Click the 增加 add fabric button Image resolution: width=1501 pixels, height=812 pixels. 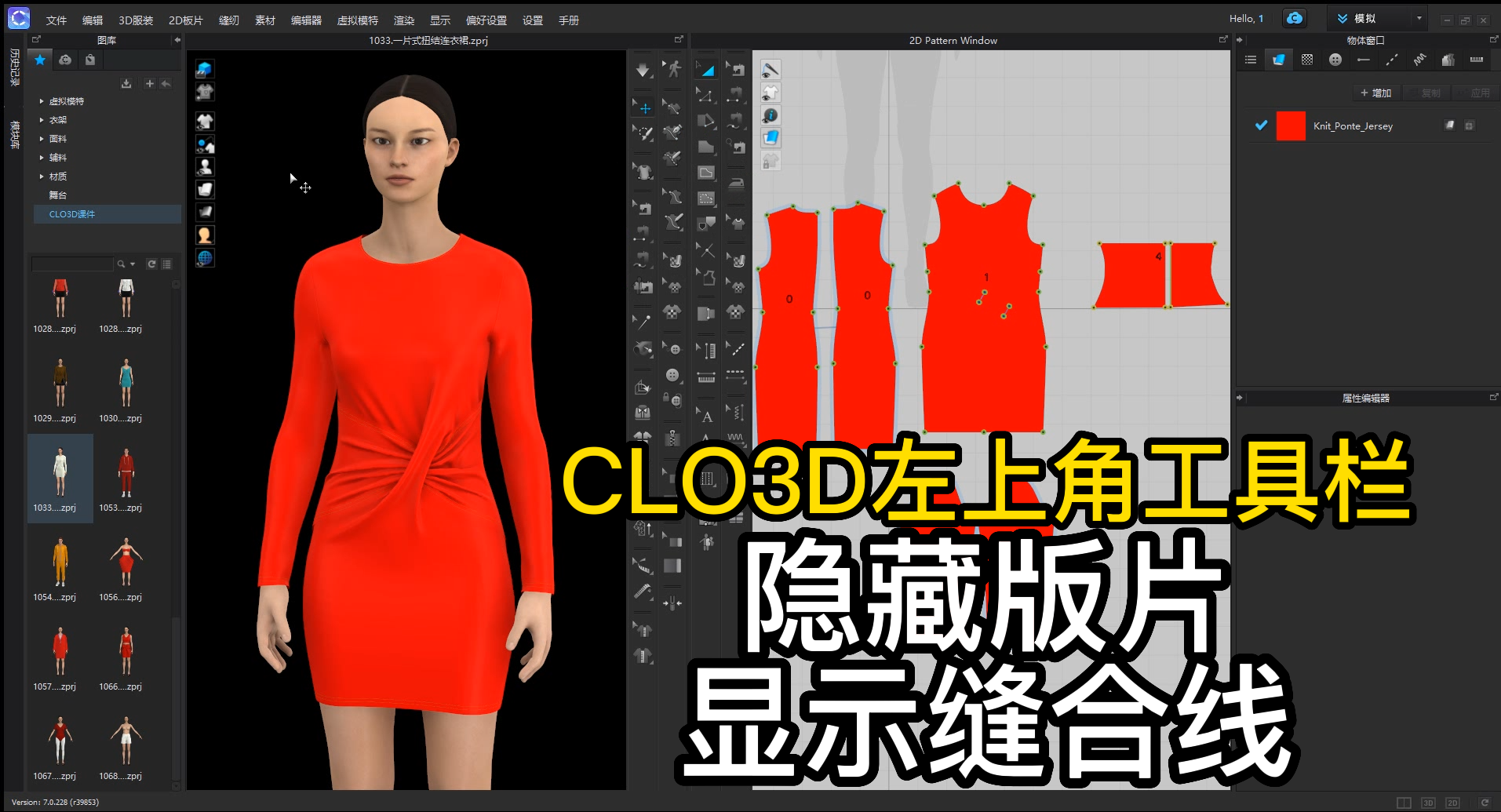pyautogui.click(x=1376, y=93)
